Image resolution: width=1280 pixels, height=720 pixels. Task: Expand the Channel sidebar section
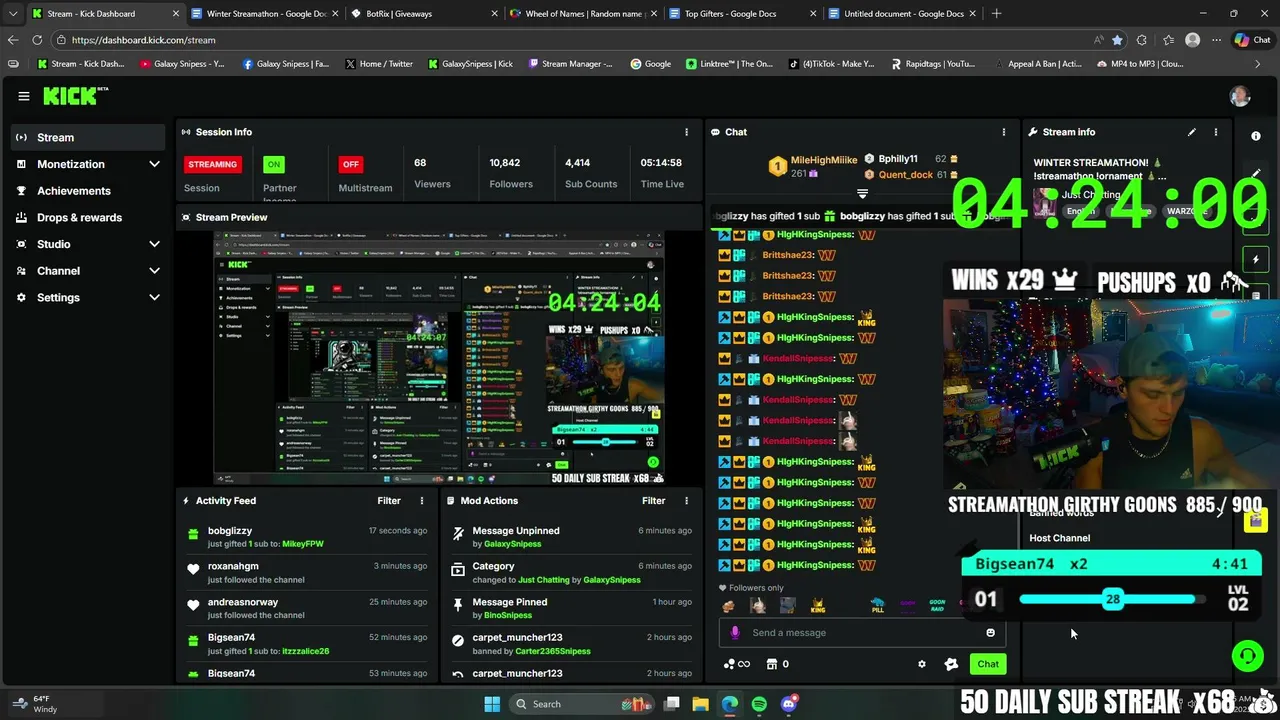(x=154, y=271)
